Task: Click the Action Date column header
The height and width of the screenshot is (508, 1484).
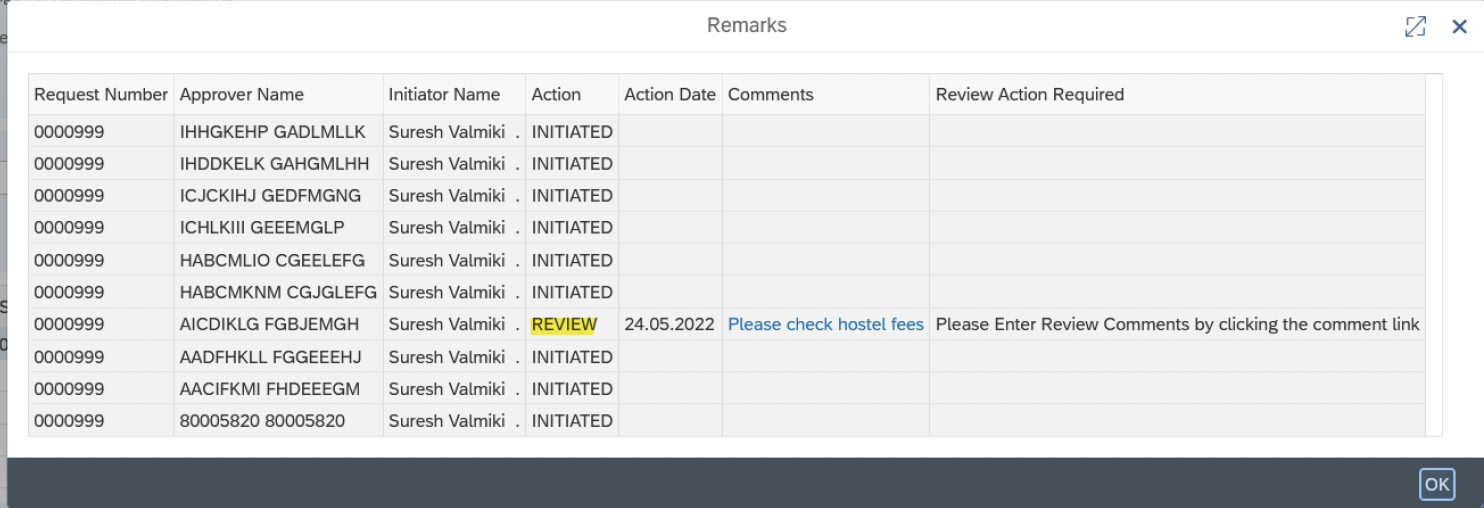Action: pyautogui.click(x=669, y=94)
